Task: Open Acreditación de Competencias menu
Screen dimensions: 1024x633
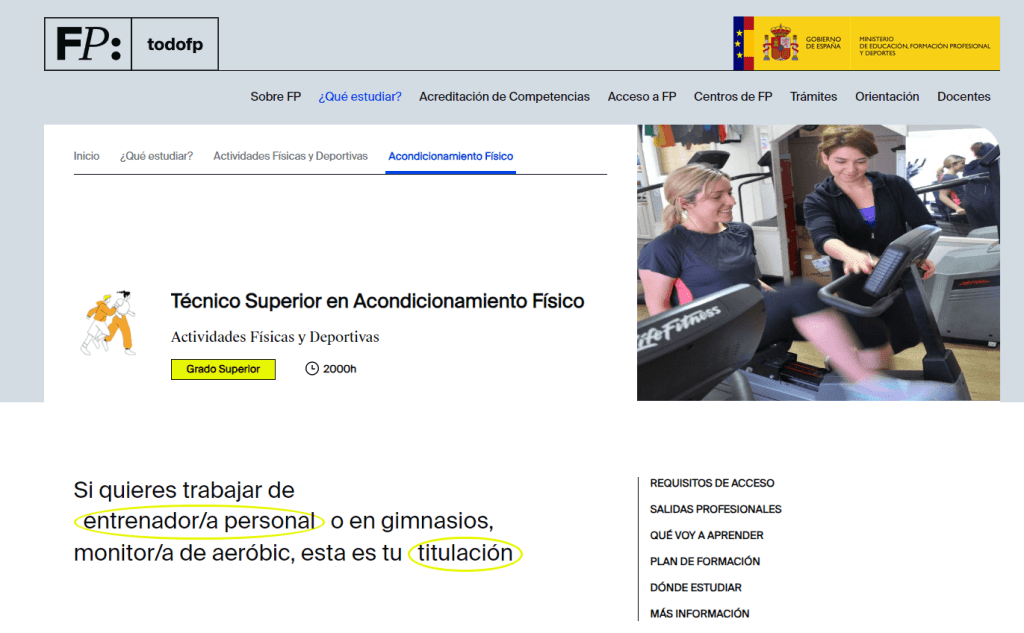Action: click(504, 97)
